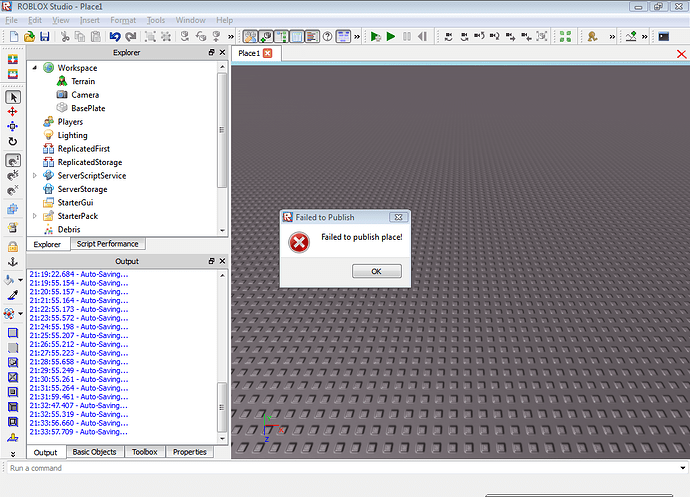Open the Insert menu

click(90, 20)
